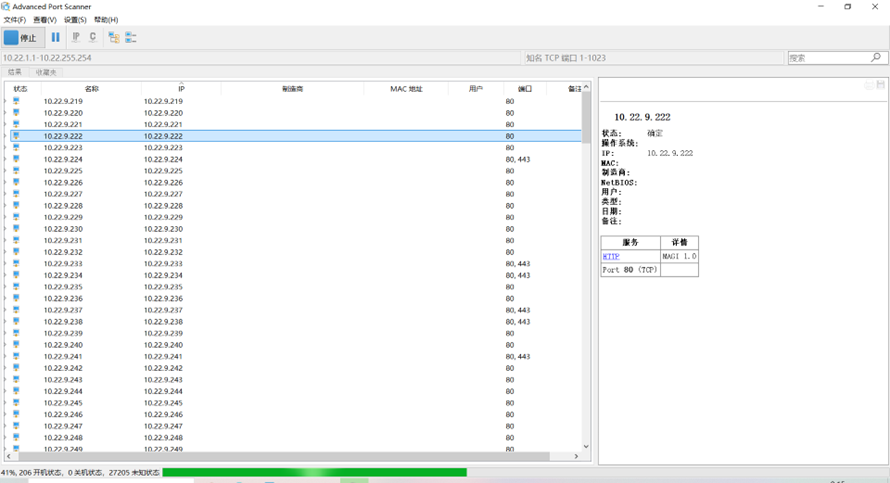Expand the 10.22.9.247 row
Viewport: 890px width, 483px height.
(x=6, y=426)
